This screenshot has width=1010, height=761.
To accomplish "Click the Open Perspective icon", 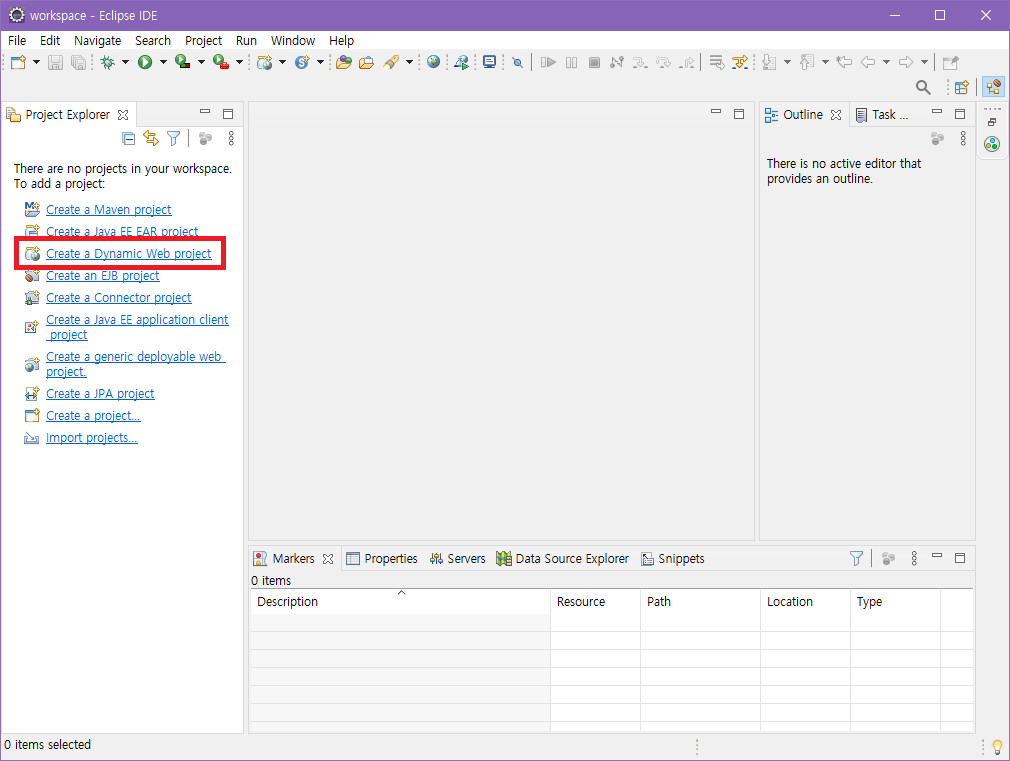I will [962, 87].
